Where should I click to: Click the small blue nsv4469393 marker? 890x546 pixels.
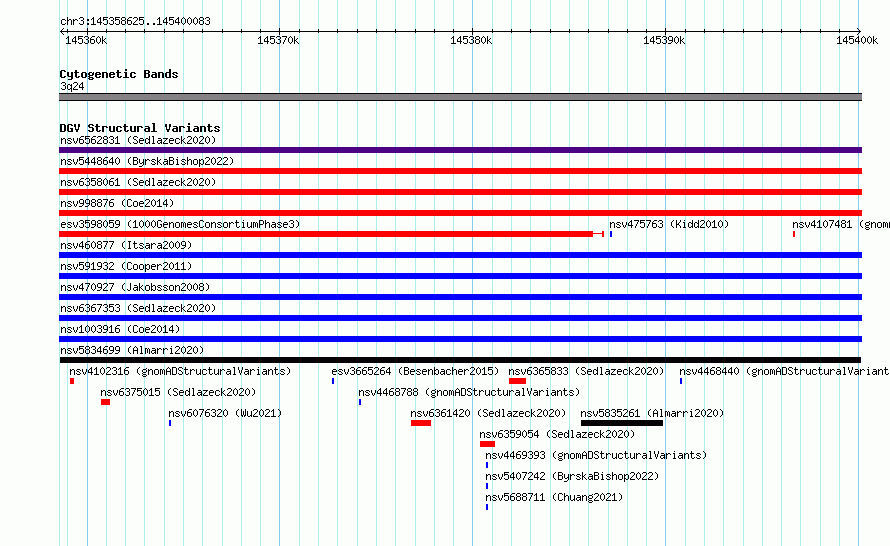coord(487,465)
